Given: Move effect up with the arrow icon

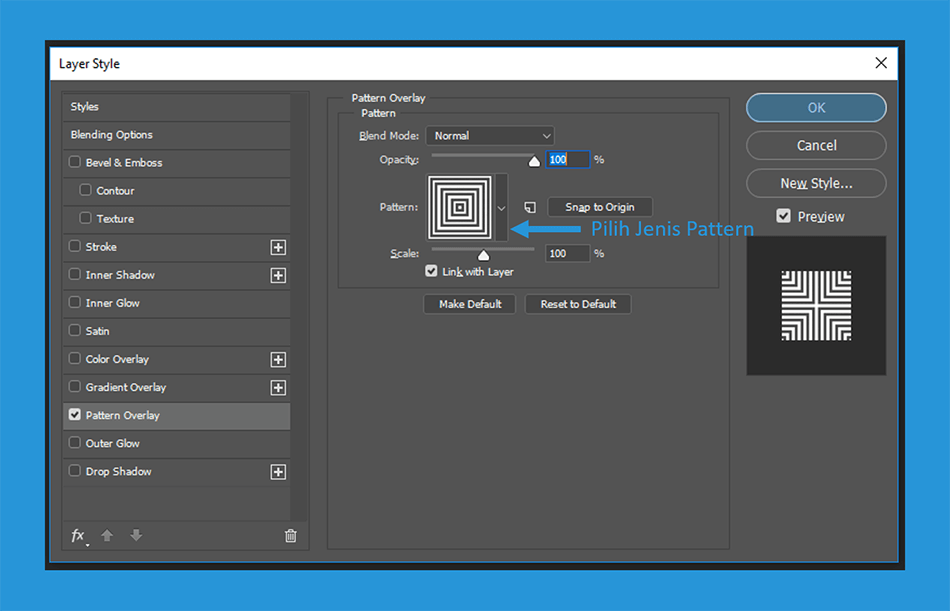Looking at the screenshot, I should click(107, 535).
